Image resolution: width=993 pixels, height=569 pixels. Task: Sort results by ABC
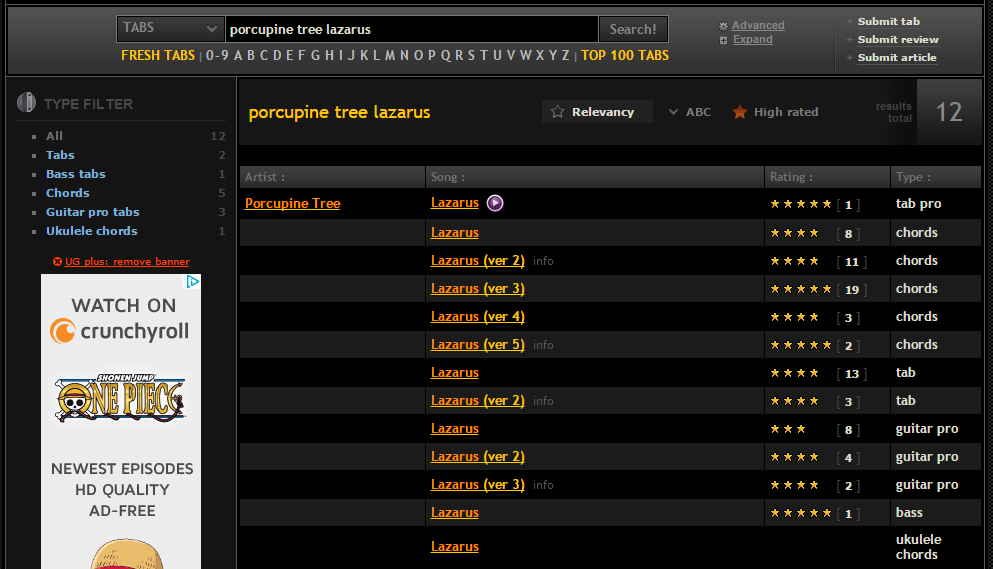698,112
